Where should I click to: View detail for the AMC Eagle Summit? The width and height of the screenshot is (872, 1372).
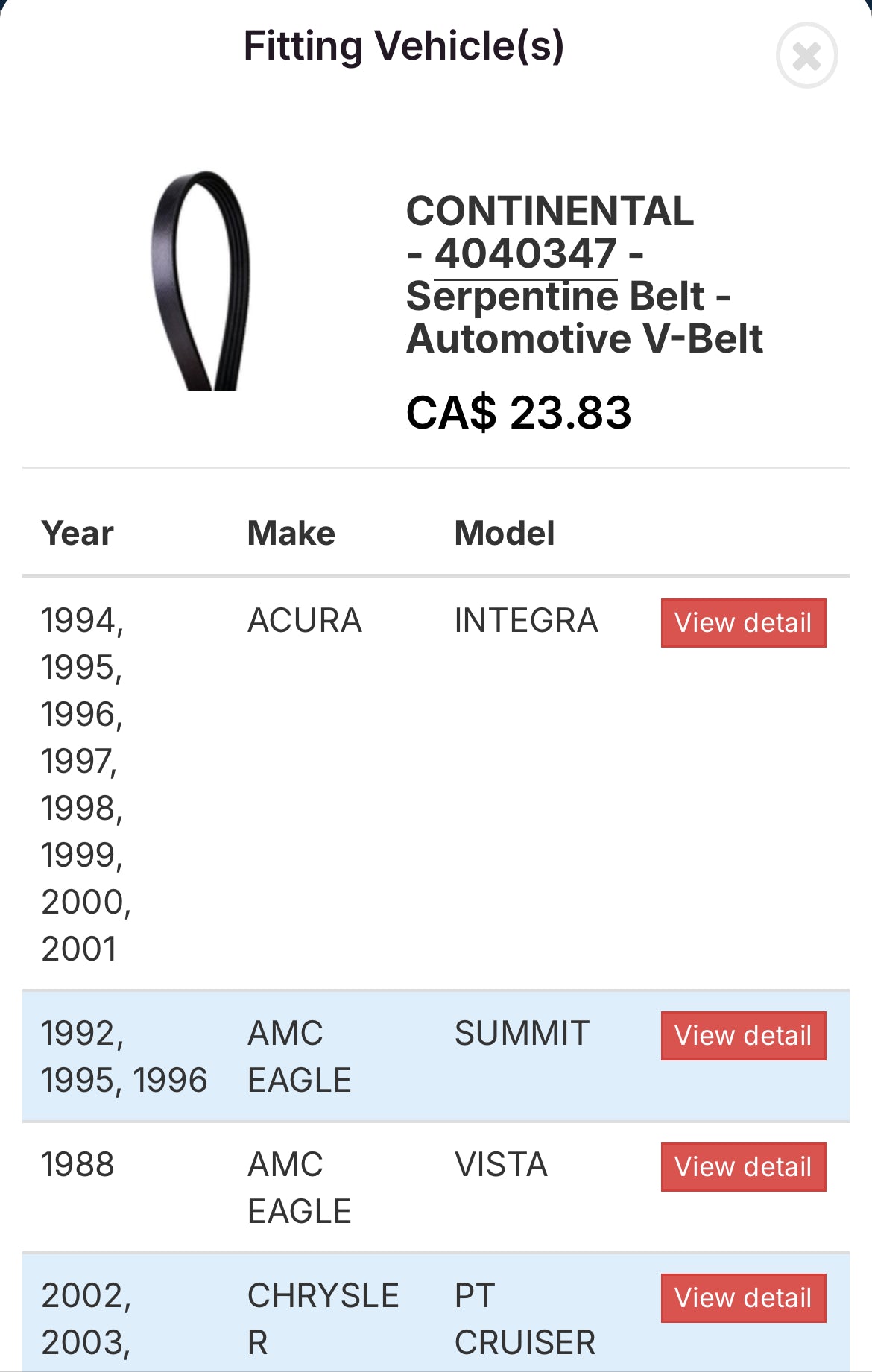click(x=743, y=1036)
